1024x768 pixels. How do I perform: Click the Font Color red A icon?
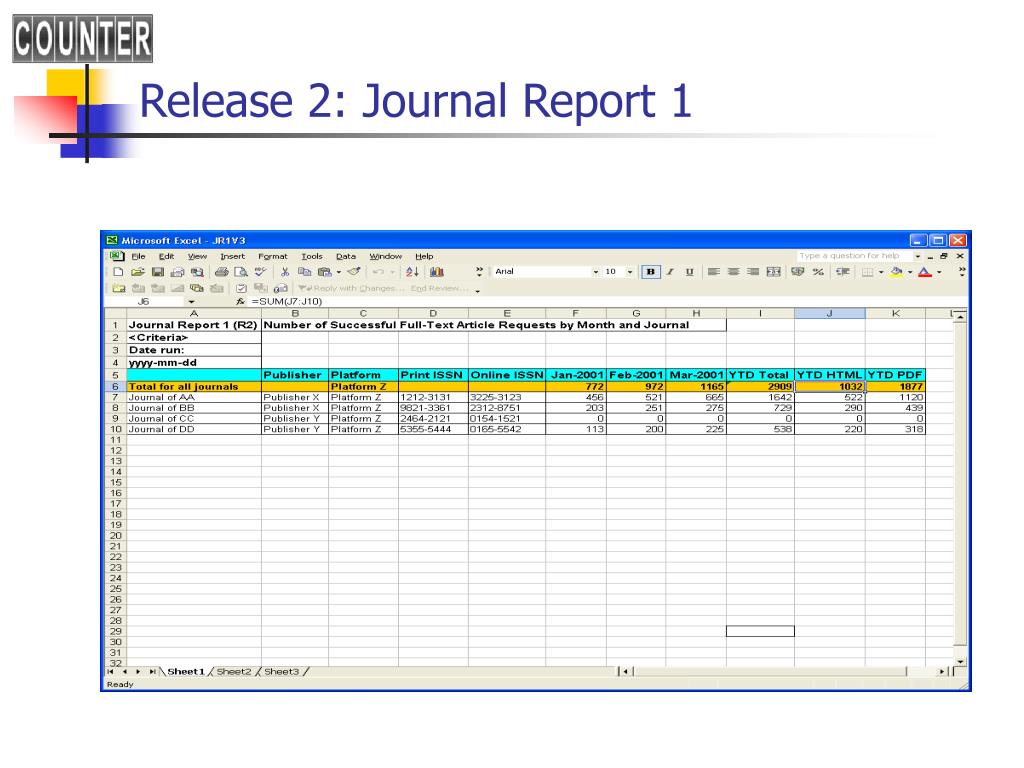tap(925, 272)
